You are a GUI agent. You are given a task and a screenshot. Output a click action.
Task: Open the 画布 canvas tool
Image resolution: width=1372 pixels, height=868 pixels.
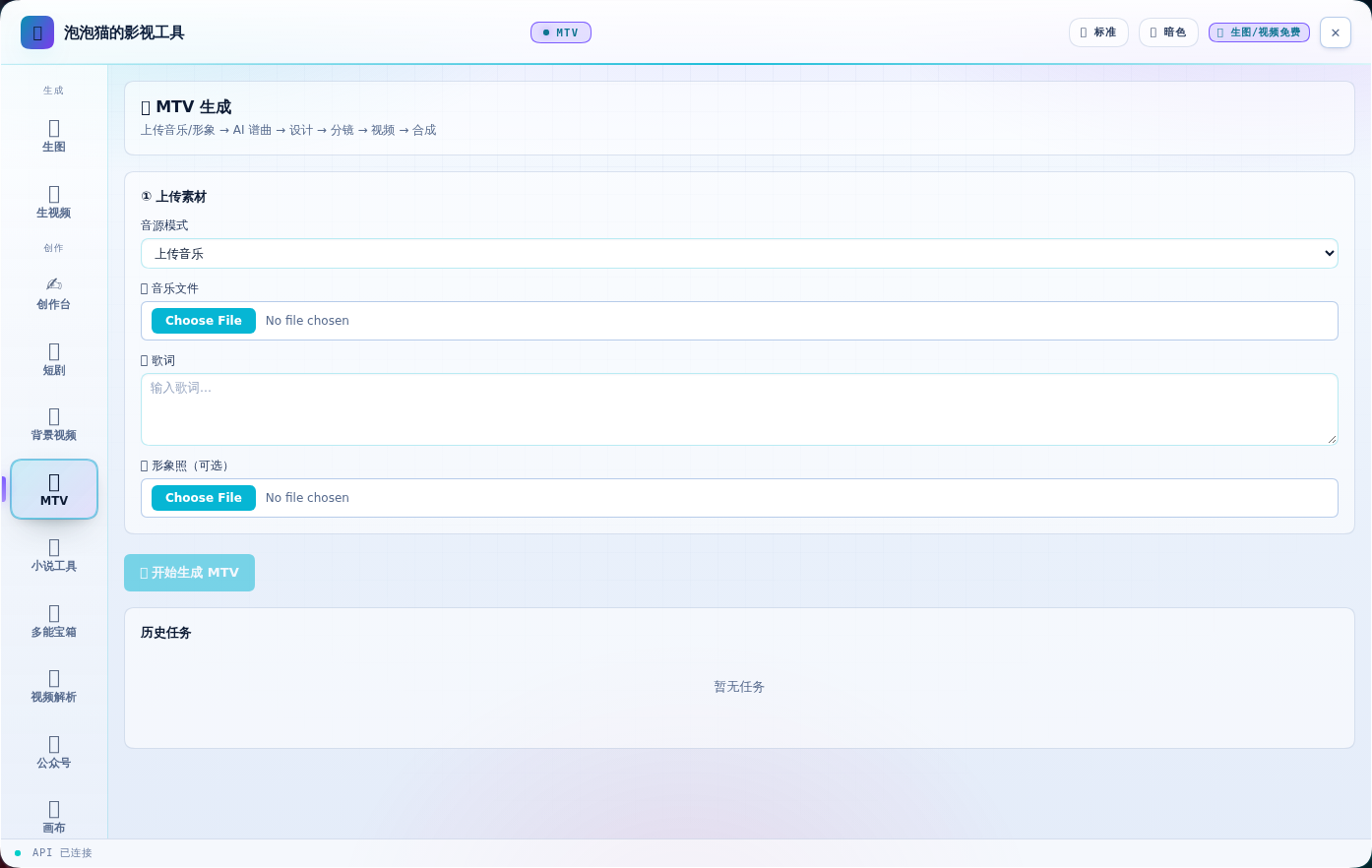(x=54, y=817)
